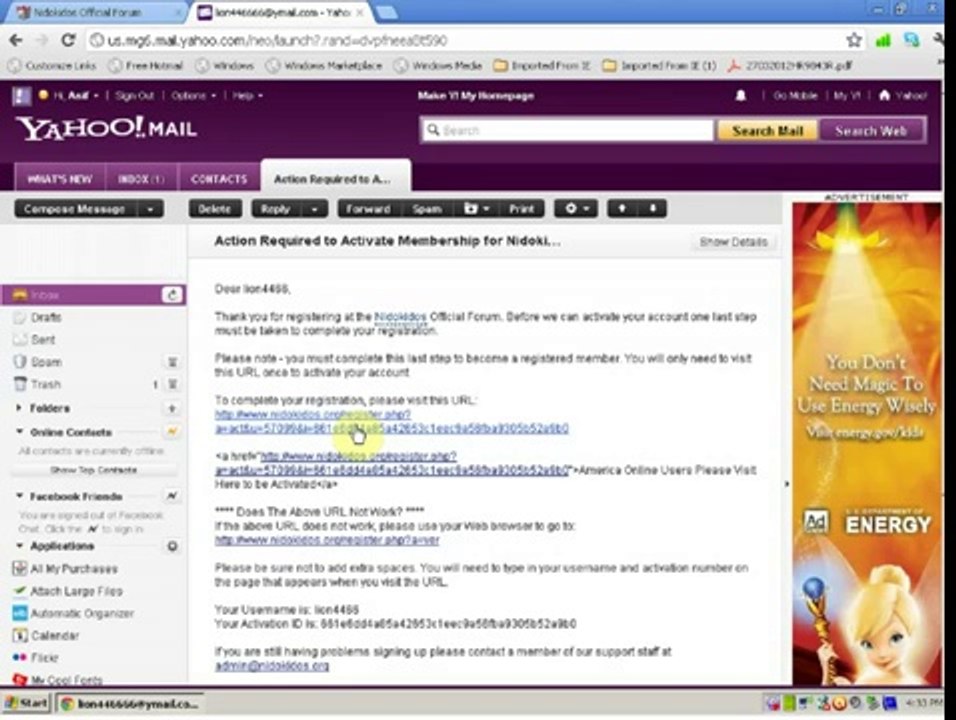Bookmark this page with the star icon
The height and width of the screenshot is (720, 956).
854,41
